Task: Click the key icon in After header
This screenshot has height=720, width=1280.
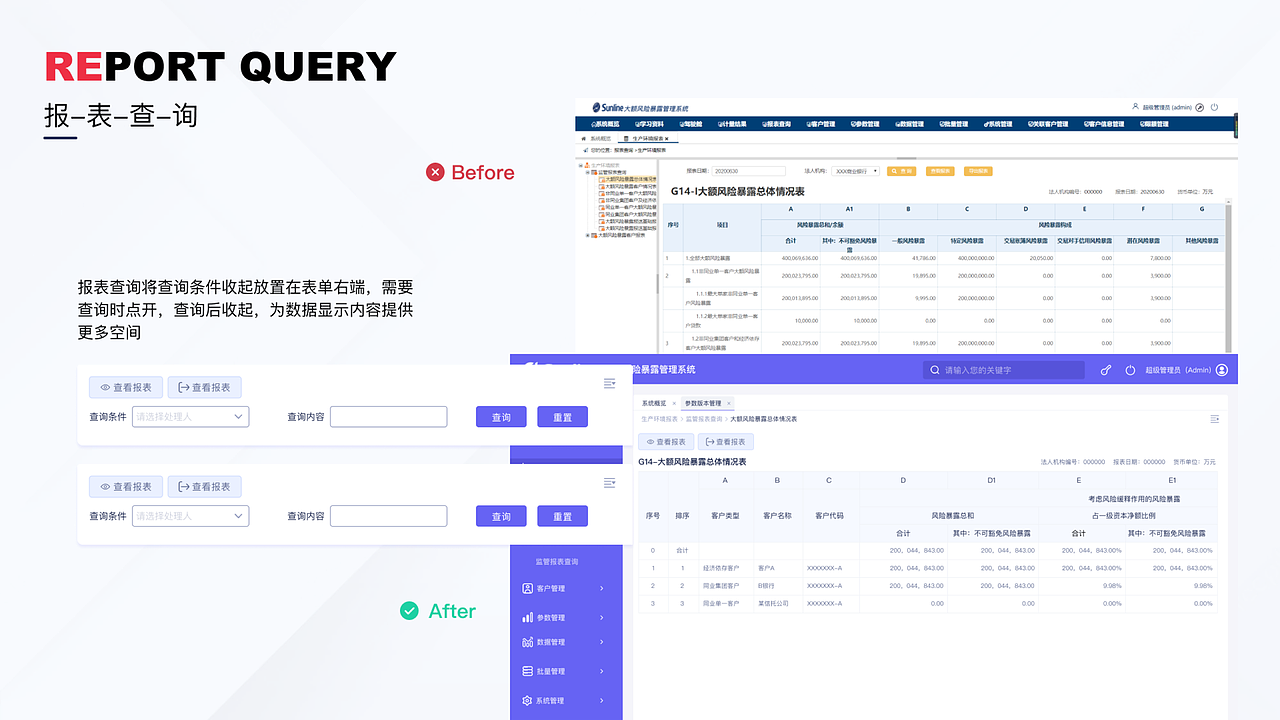Action: point(1106,370)
